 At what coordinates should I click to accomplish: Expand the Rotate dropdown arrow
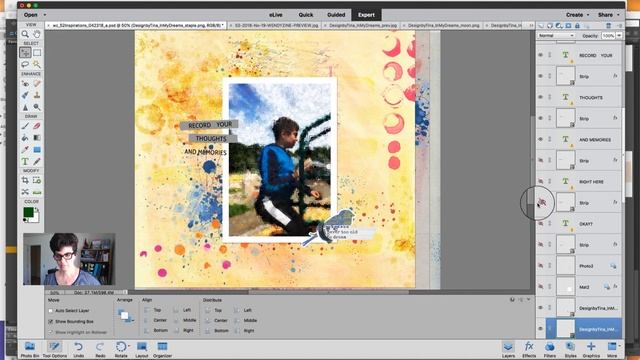pos(129,346)
